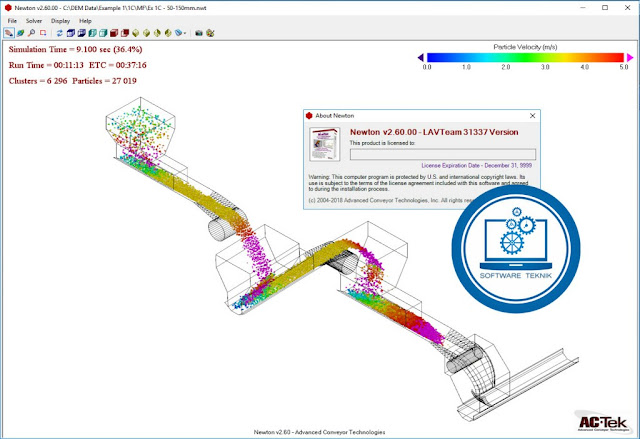This screenshot has height=439, width=640.
Task: Activate the magnifier zoom tool
Action: [x=31, y=33]
